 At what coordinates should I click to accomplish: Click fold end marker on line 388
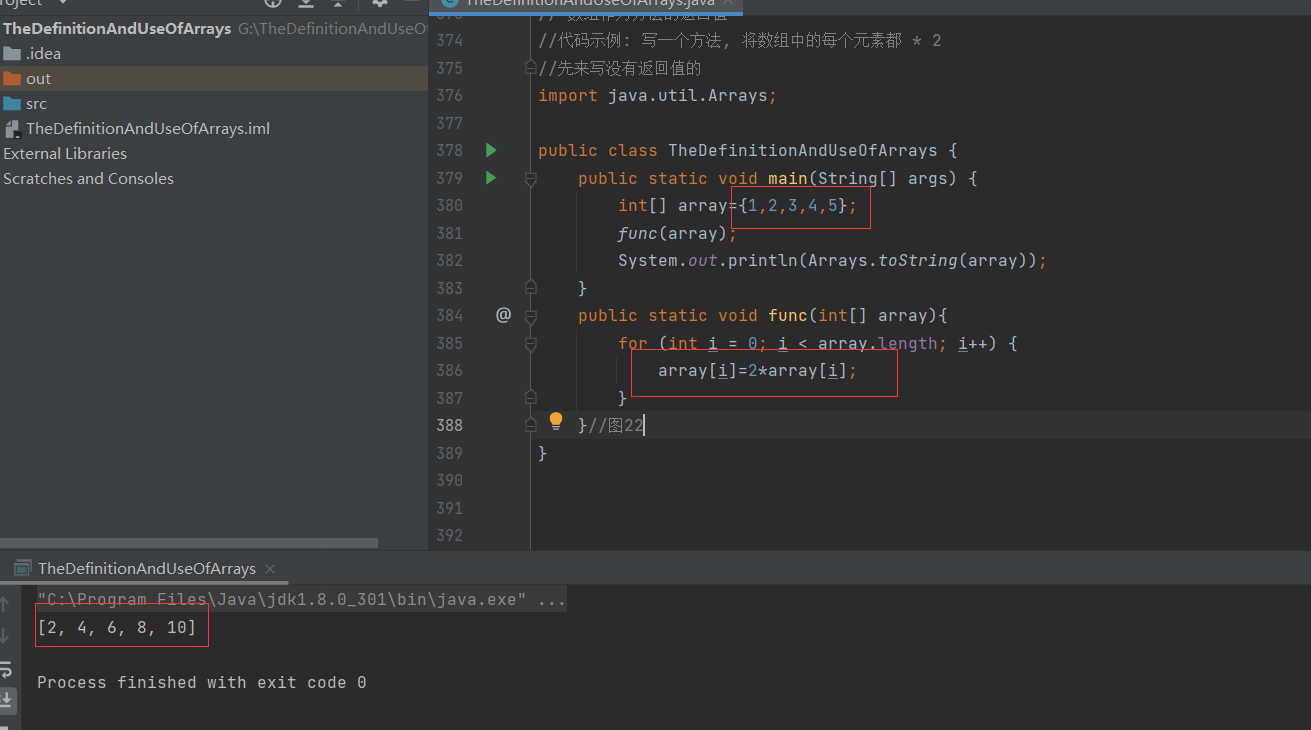click(531, 425)
